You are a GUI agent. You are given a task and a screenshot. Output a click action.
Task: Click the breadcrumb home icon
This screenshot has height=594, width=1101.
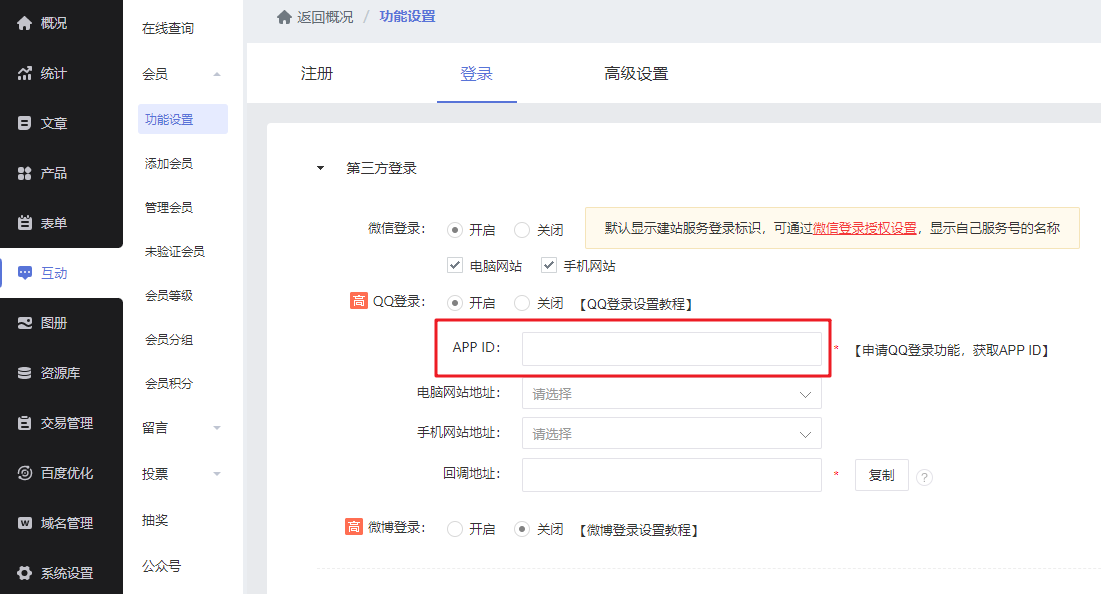click(x=284, y=17)
